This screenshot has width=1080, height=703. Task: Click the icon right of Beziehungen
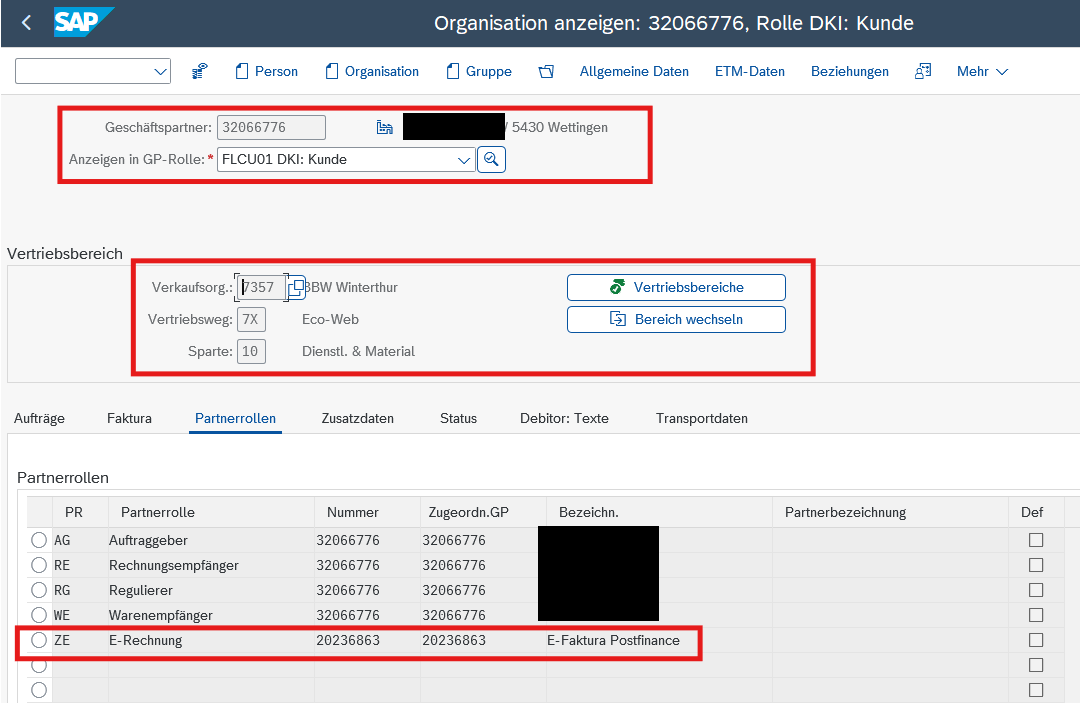(923, 71)
